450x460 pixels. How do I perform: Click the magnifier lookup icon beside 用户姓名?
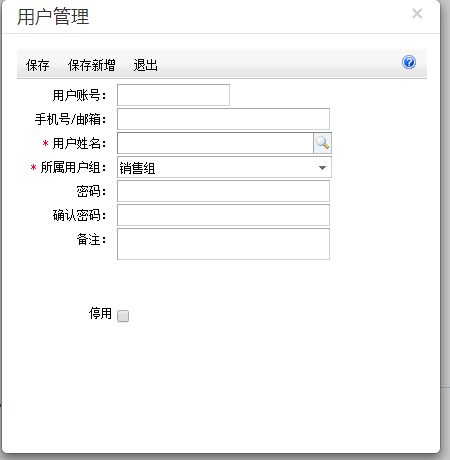pyautogui.click(x=322, y=143)
